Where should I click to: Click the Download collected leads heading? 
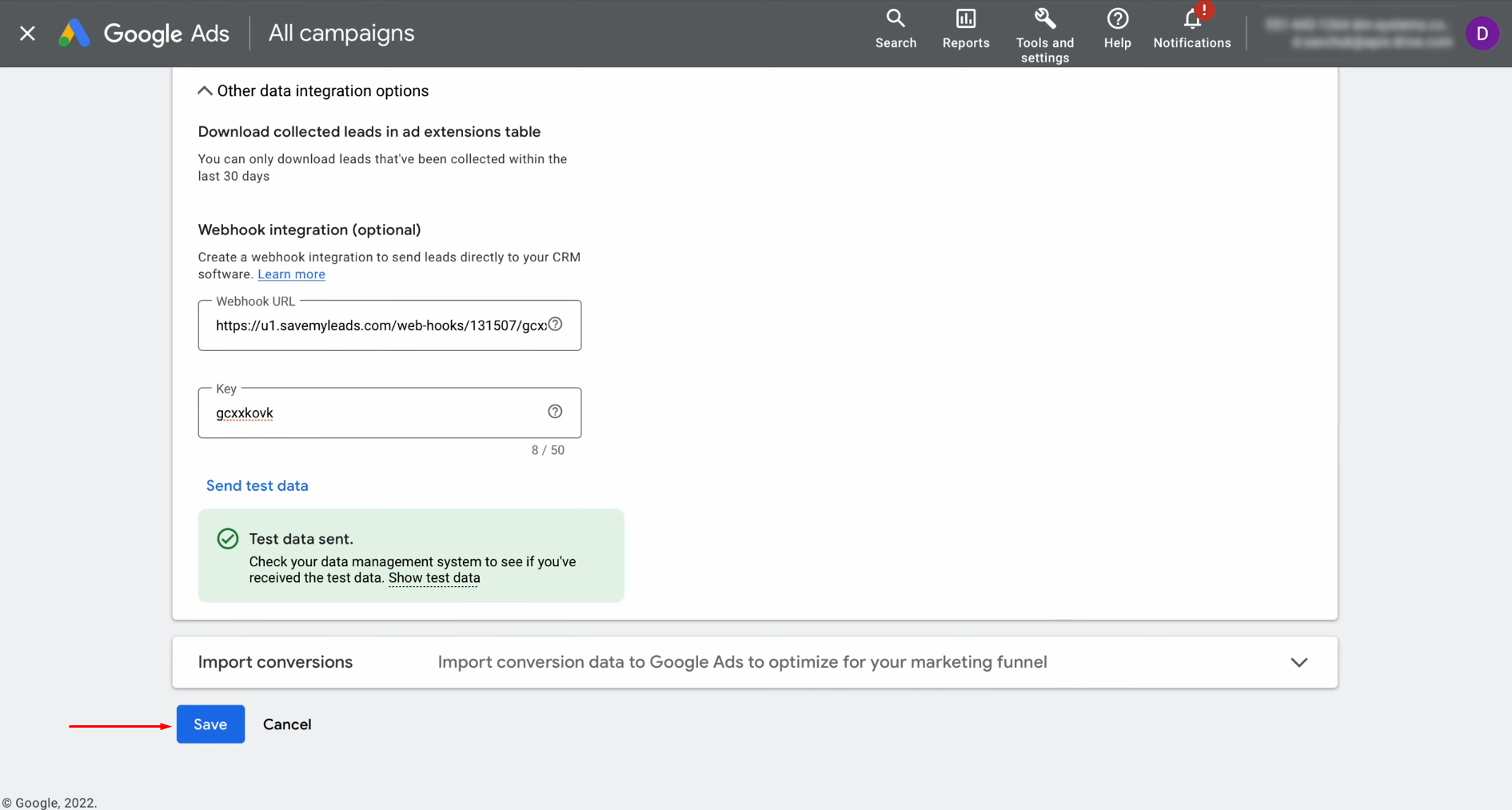point(369,132)
